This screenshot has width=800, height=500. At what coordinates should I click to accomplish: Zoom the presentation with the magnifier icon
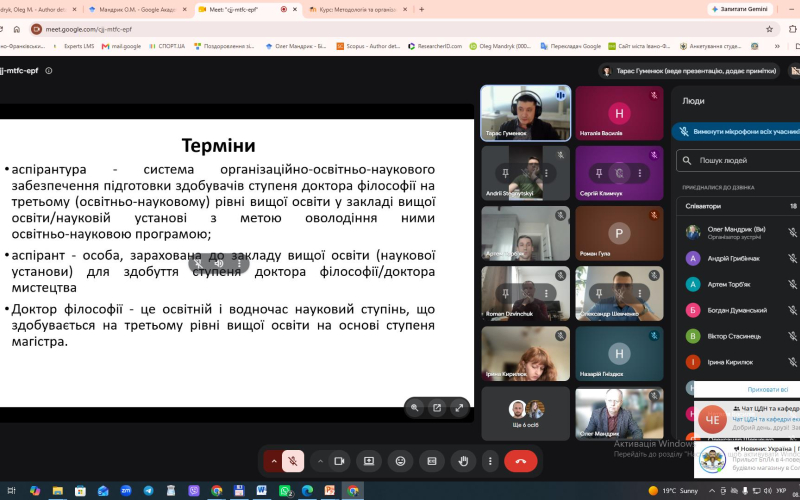[x=415, y=408]
